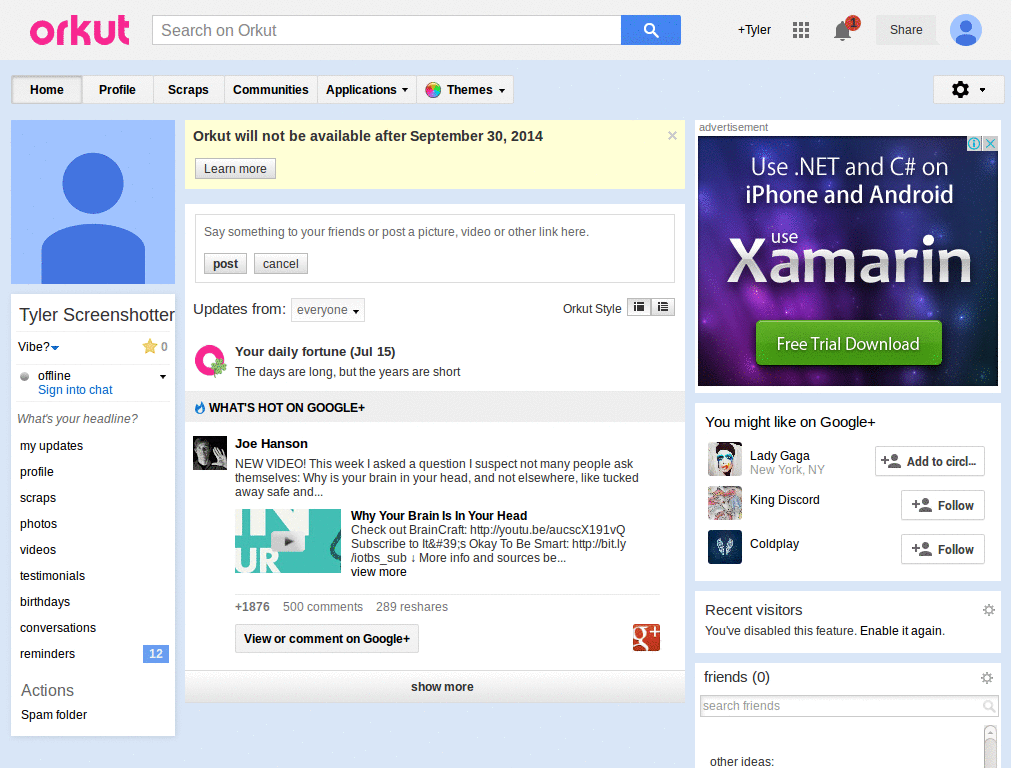
Task: Click the blue search magnifier button
Action: click(650, 30)
